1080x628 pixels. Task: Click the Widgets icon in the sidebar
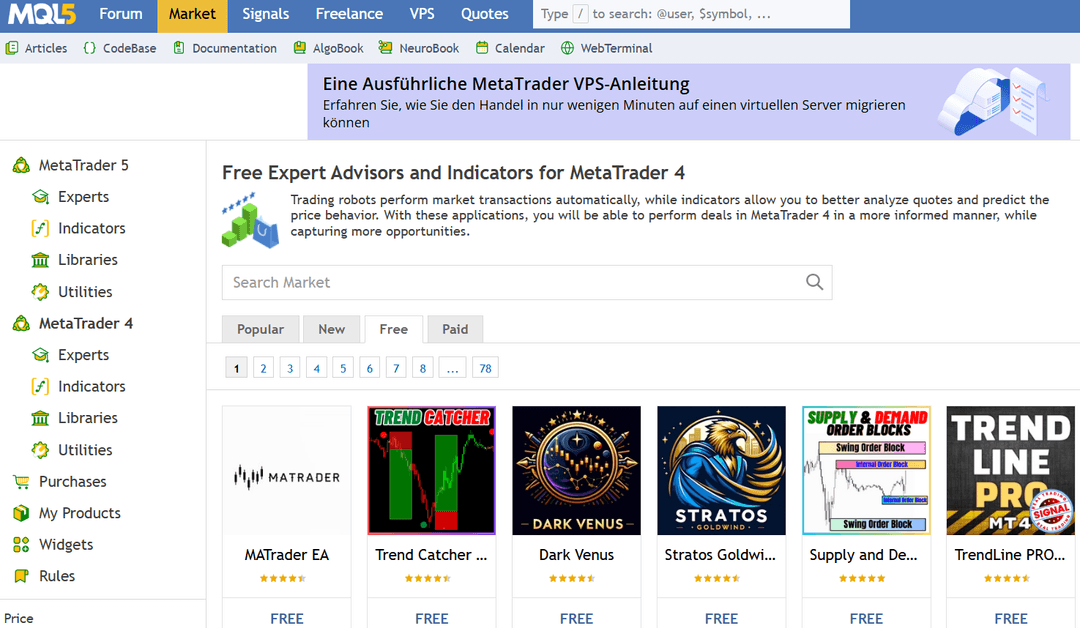[x=20, y=545]
